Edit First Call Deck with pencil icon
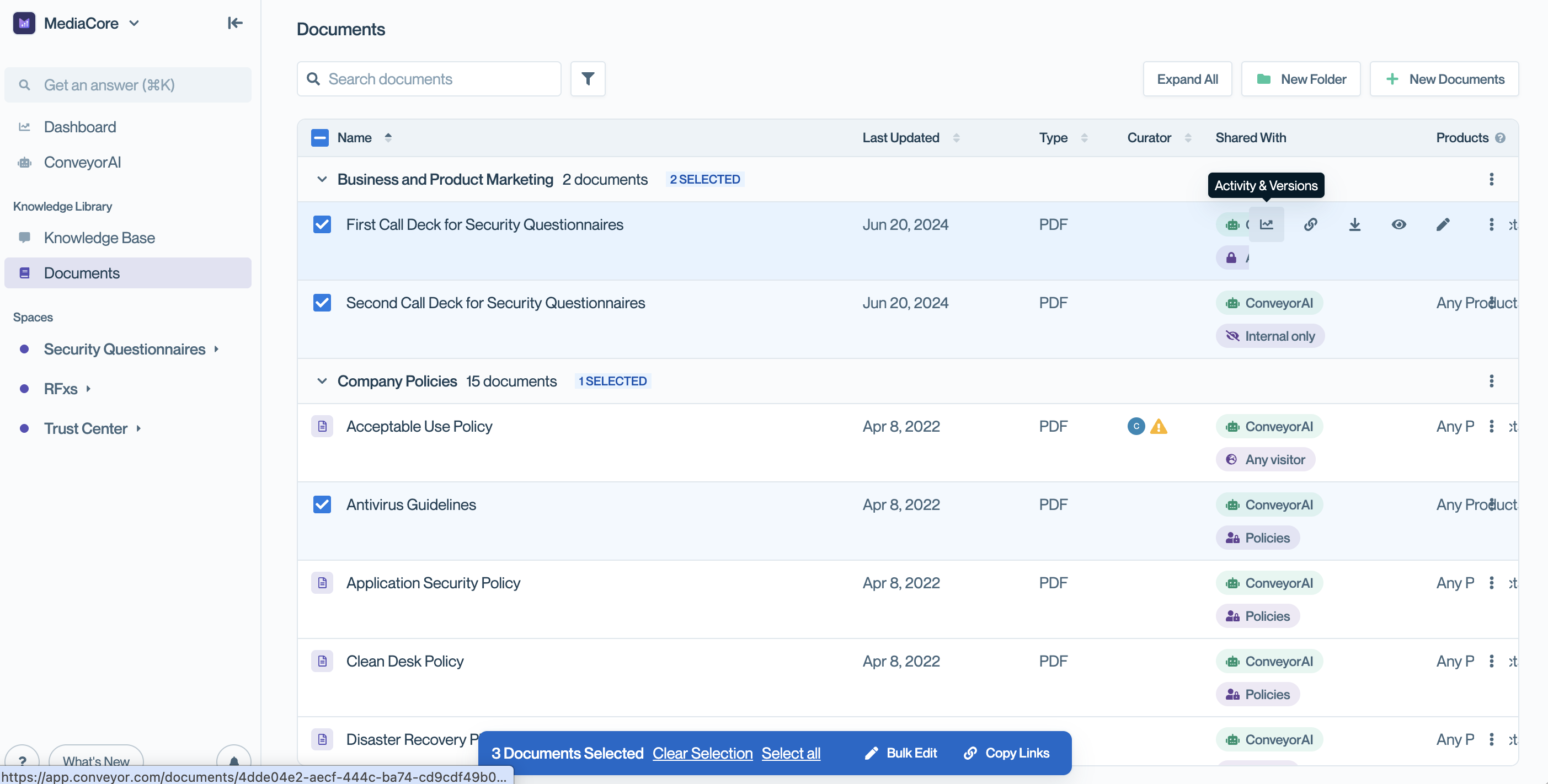The image size is (1548, 784). click(1443, 224)
